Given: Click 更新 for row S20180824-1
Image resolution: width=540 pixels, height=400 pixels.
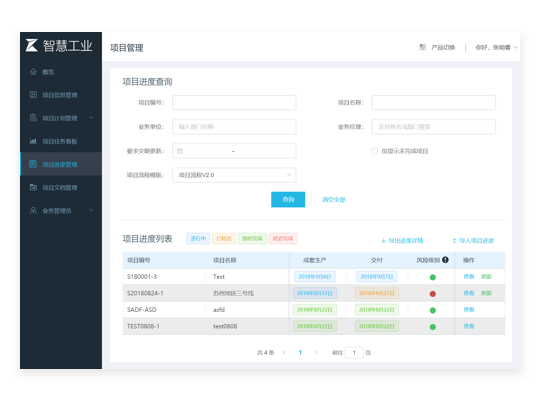Looking at the screenshot, I should coord(486,293).
